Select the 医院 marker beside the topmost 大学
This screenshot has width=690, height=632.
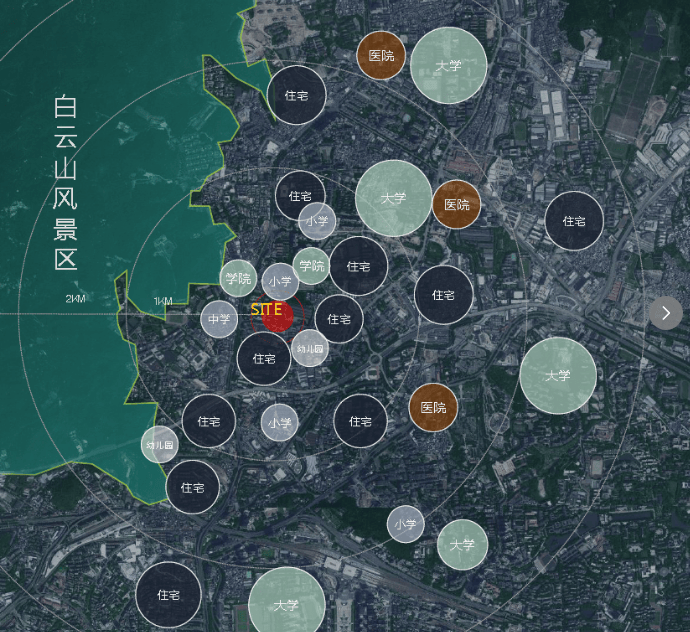click(x=381, y=56)
